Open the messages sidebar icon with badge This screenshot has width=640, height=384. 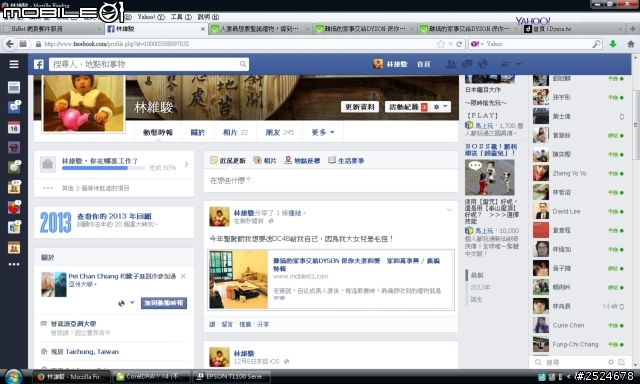click(x=14, y=107)
